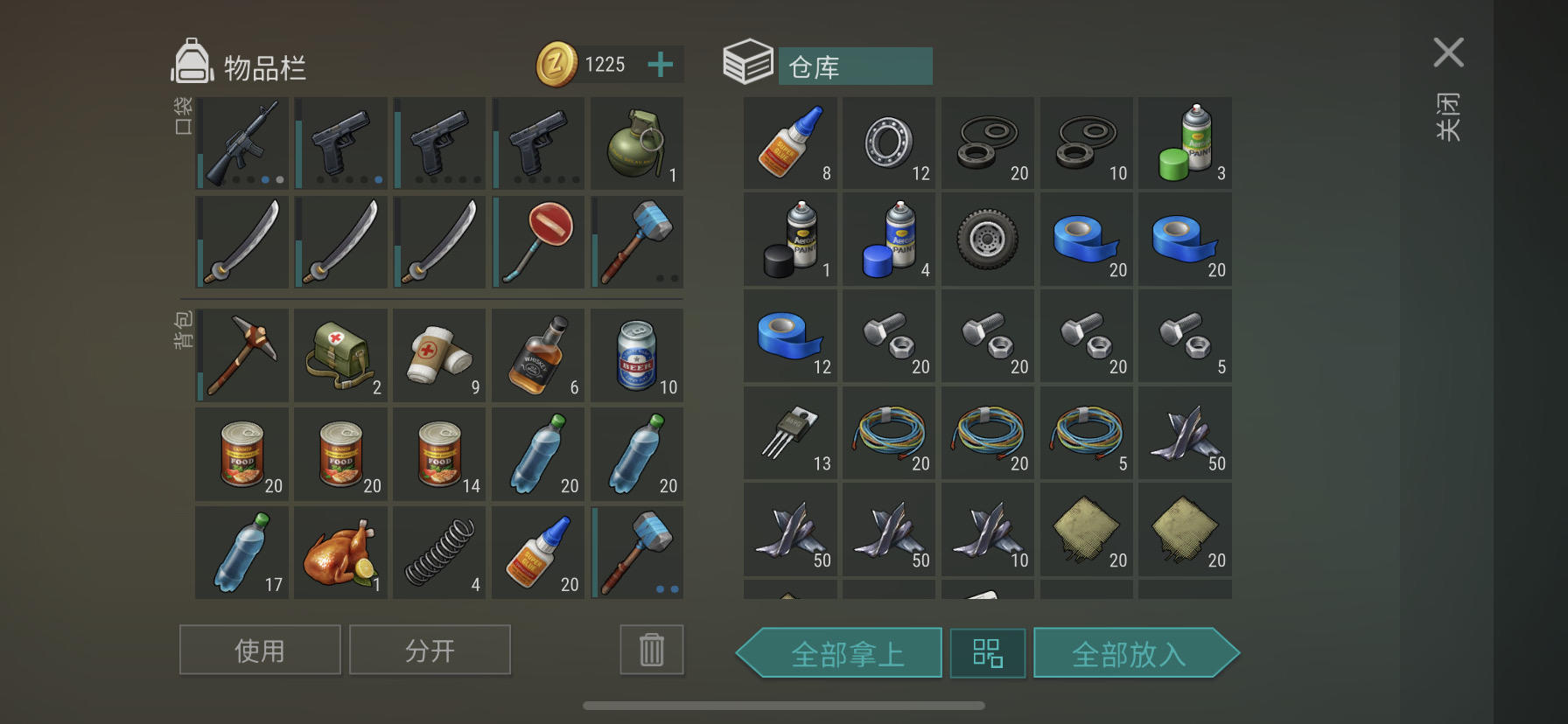Select the pickaxe in the backpack
1568x724 pixels.
pos(242,356)
